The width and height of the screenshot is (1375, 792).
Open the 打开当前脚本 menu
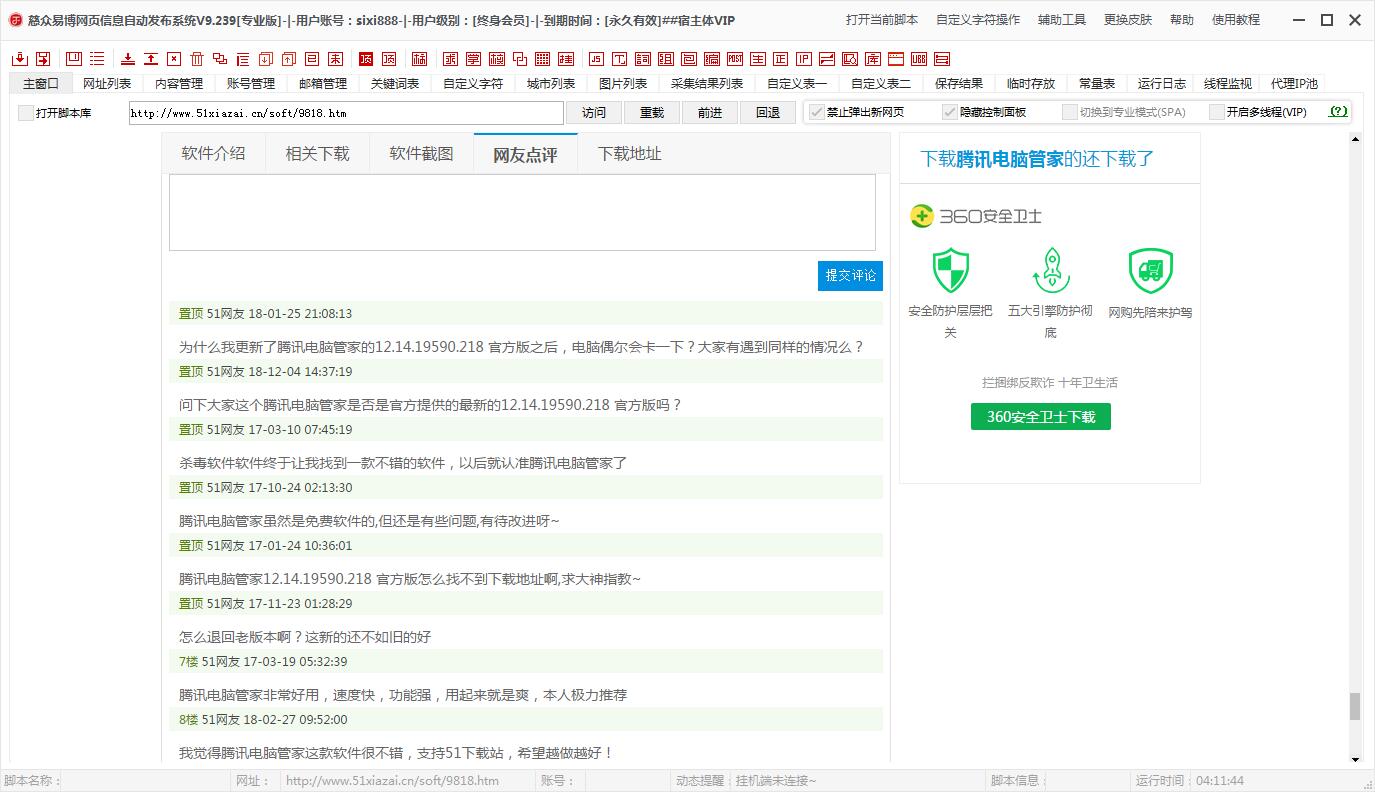pyautogui.click(x=882, y=20)
